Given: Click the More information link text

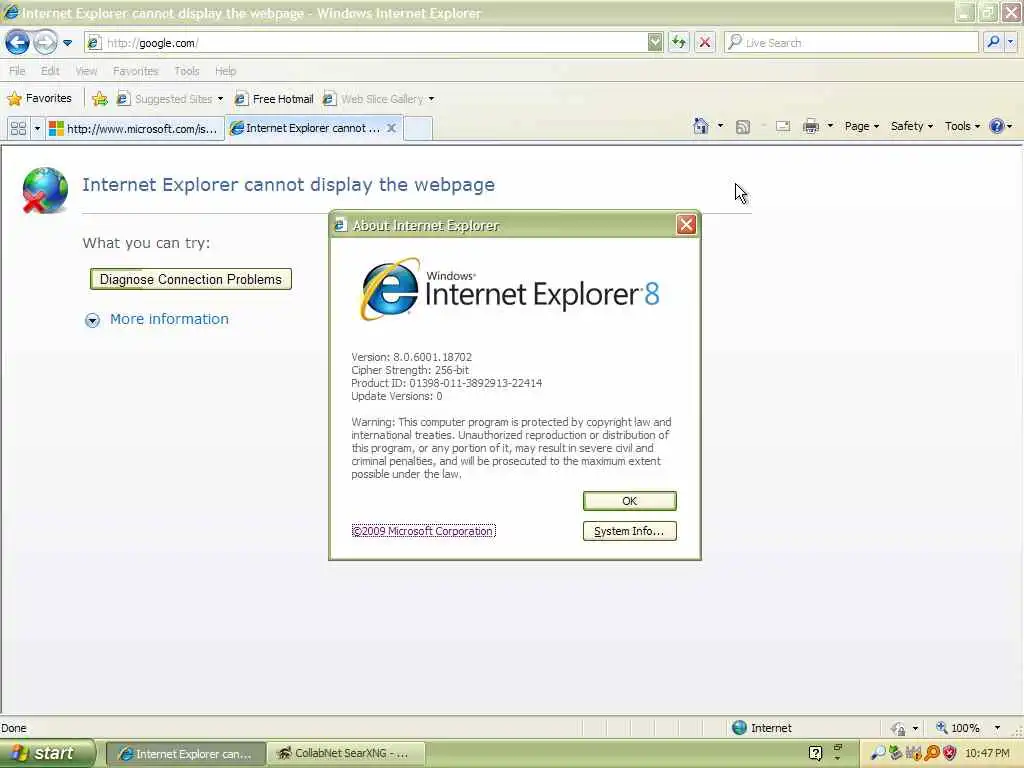Looking at the screenshot, I should click(169, 319).
